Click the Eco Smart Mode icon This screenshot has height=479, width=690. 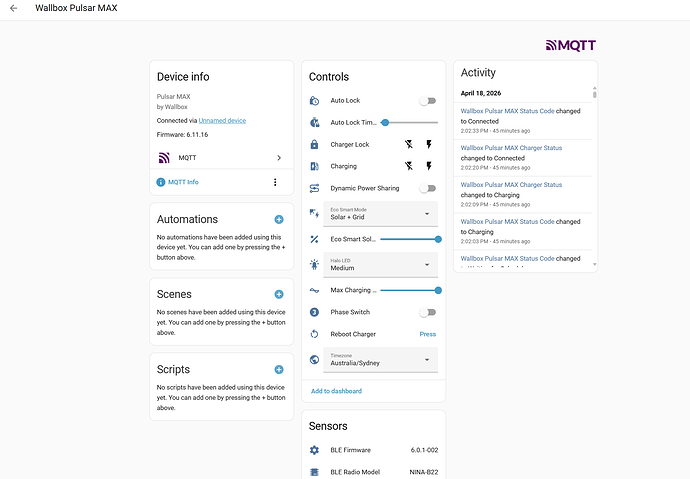(x=314, y=214)
